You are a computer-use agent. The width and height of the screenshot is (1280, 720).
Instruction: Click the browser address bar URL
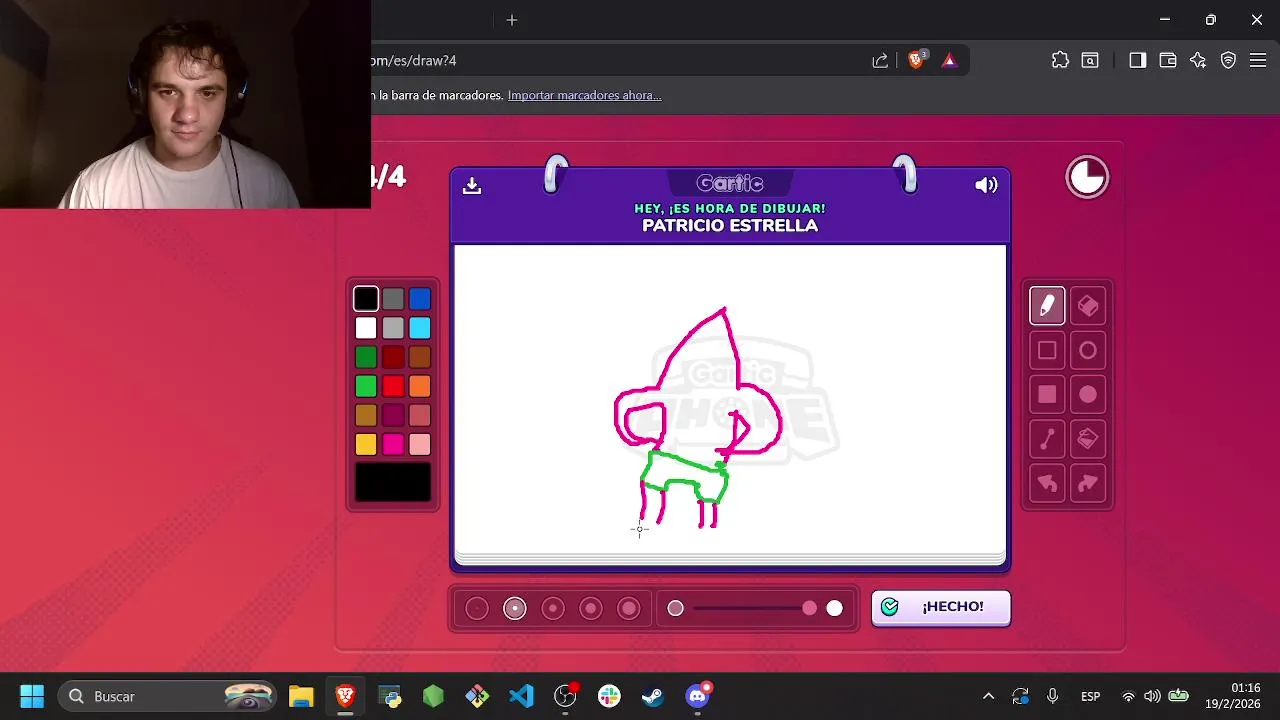point(413,60)
